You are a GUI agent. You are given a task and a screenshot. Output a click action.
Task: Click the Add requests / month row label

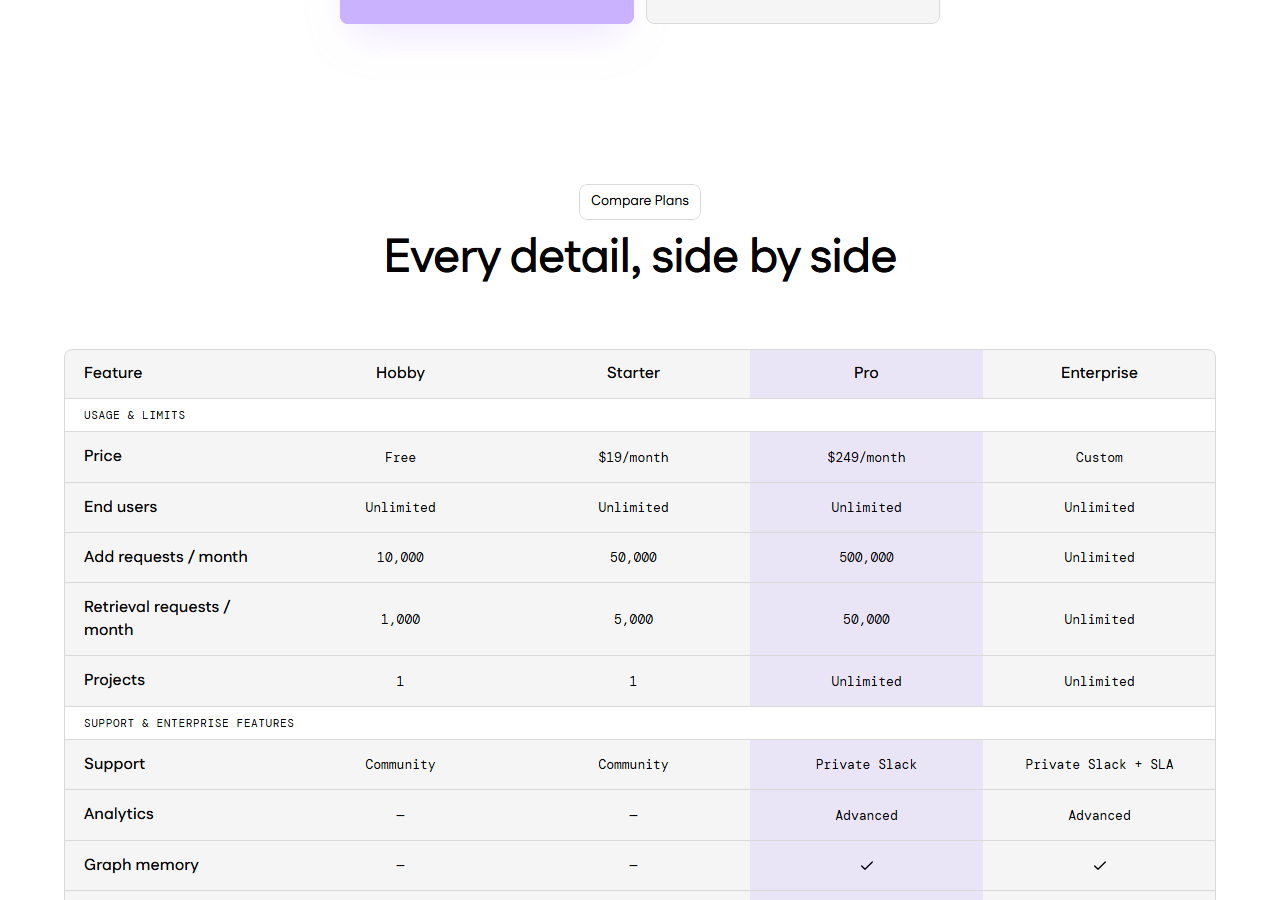point(166,557)
